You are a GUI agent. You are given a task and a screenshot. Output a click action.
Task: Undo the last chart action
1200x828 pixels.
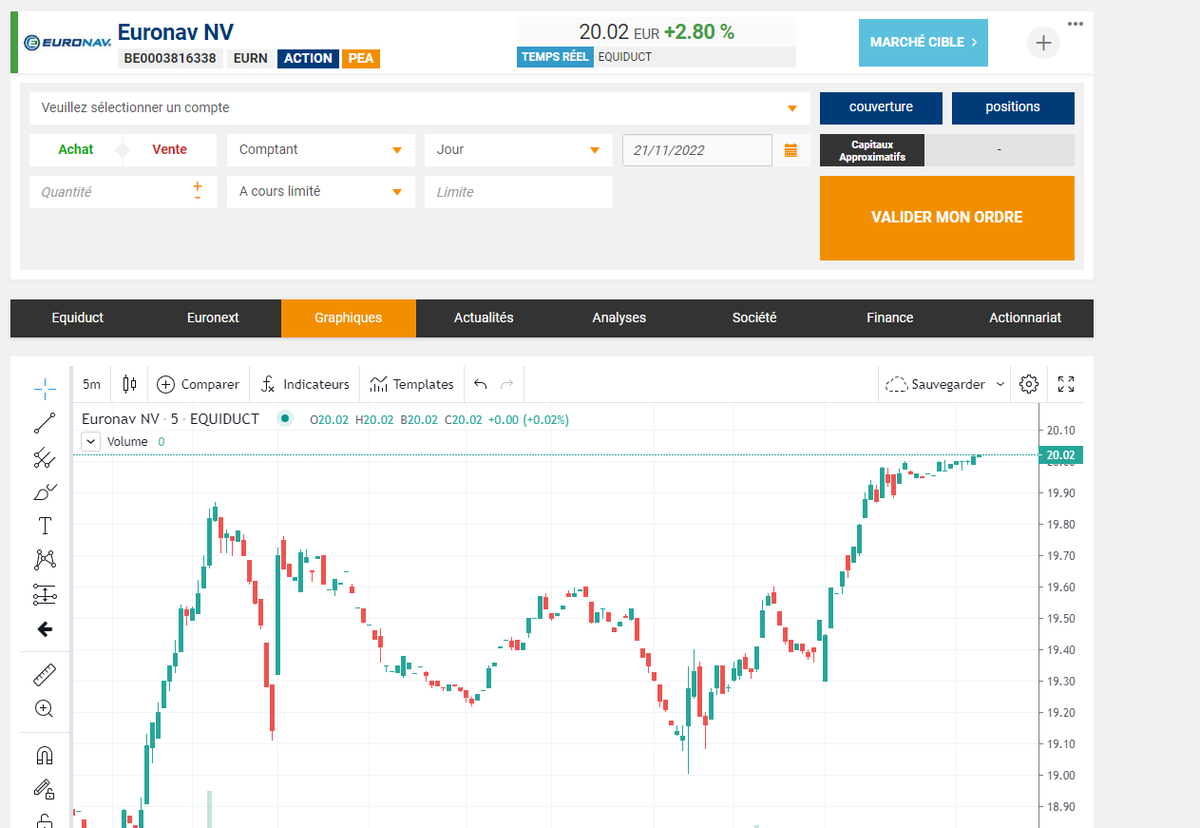click(x=480, y=384)
